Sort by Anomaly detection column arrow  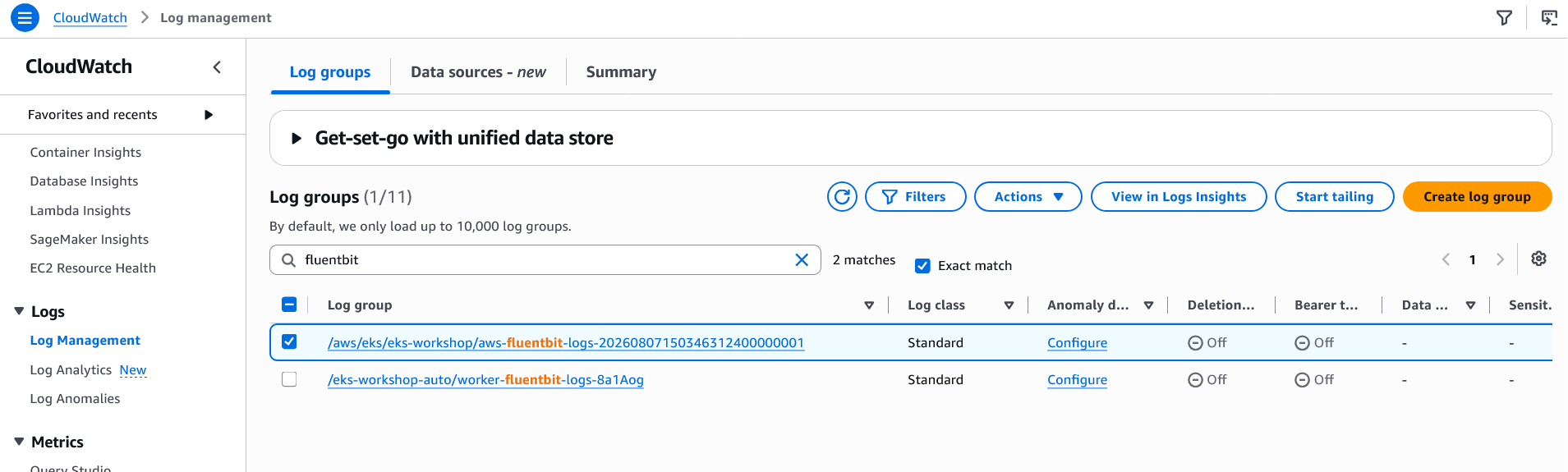click(1148, 305)
